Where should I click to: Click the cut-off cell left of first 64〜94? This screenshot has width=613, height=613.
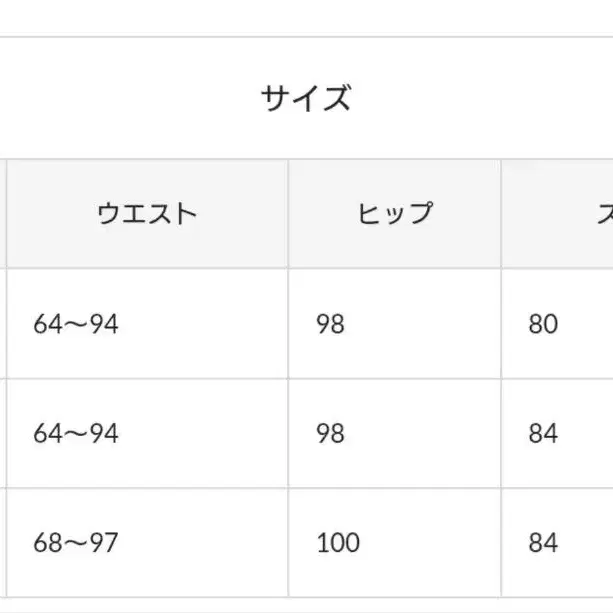click(3, 324)
